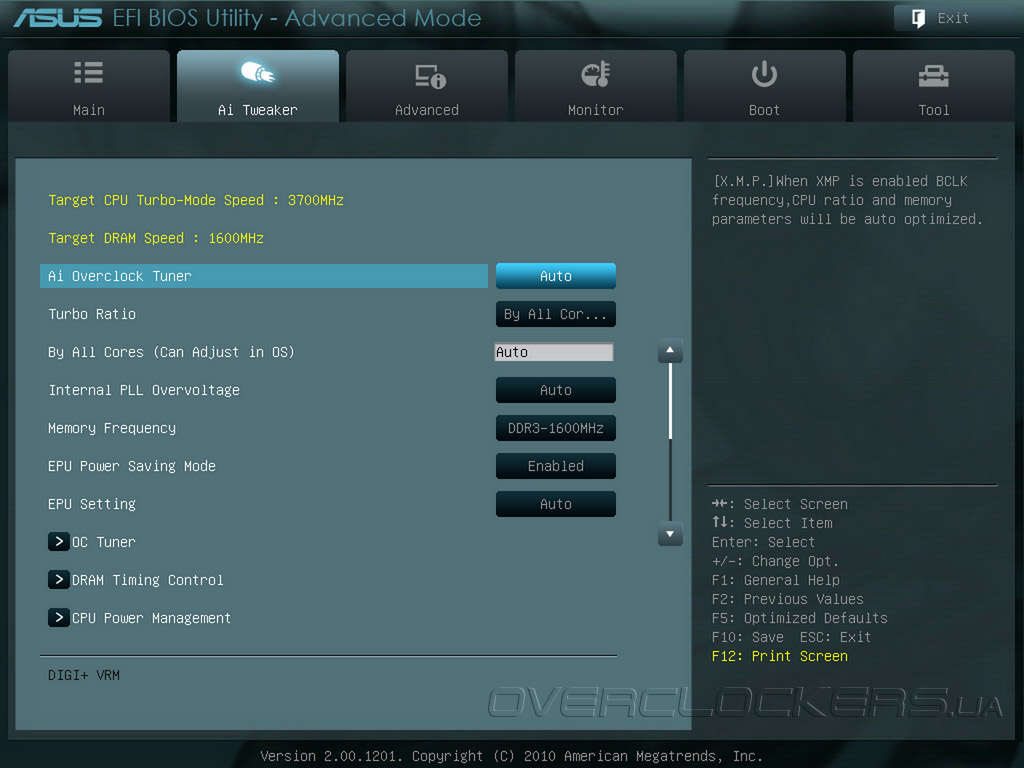This screenshot has height=768, width=1024.
Task: Expand OC Tuner arrow
Action: 59,541
